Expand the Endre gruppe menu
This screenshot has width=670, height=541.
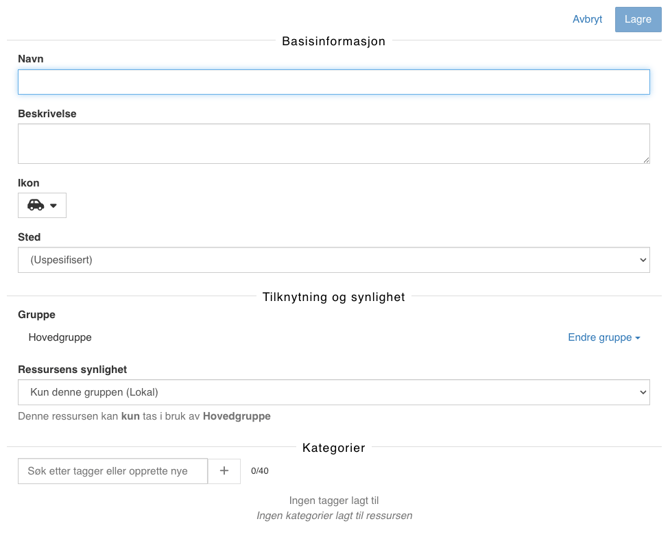coord(603,338)
